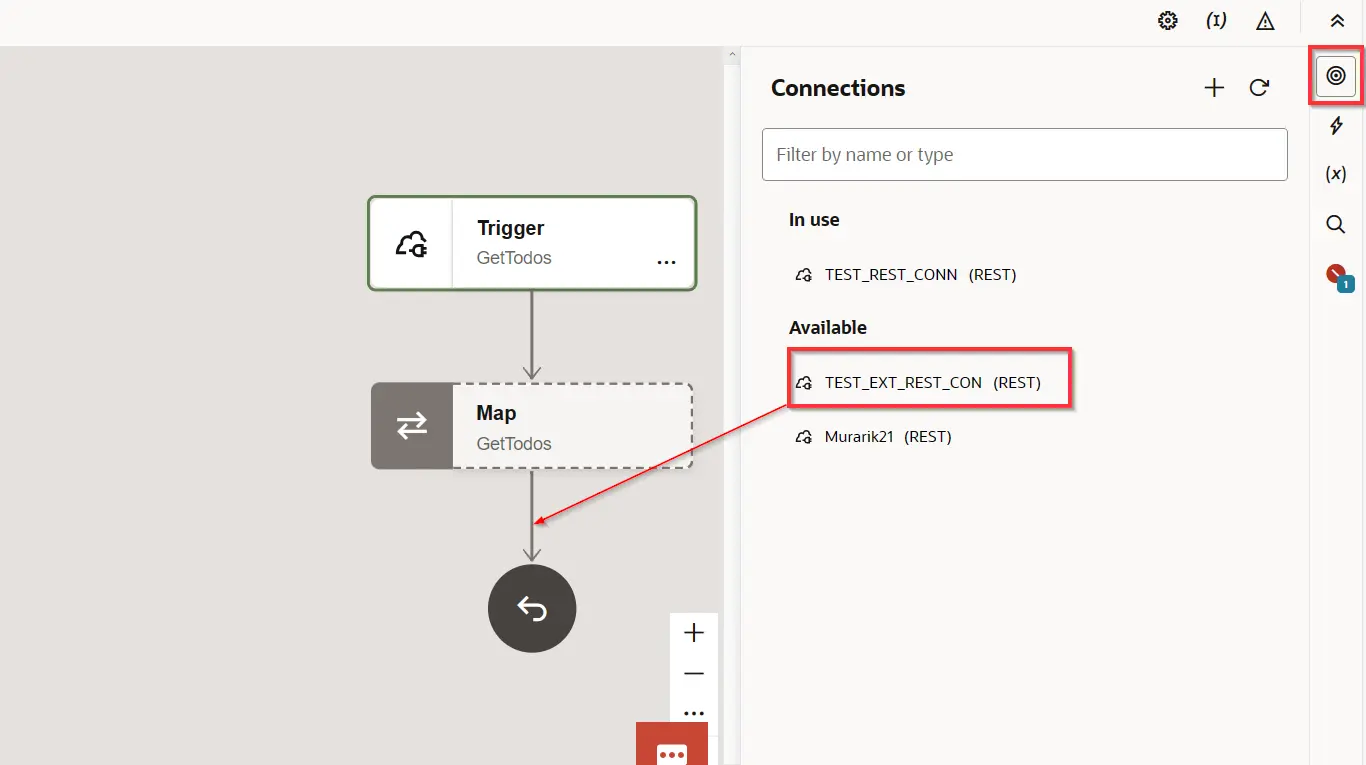The width and height of the screenshot is (1366, 765).
Task: Zoom in the canvas with plus button
Action: (694, 633)
